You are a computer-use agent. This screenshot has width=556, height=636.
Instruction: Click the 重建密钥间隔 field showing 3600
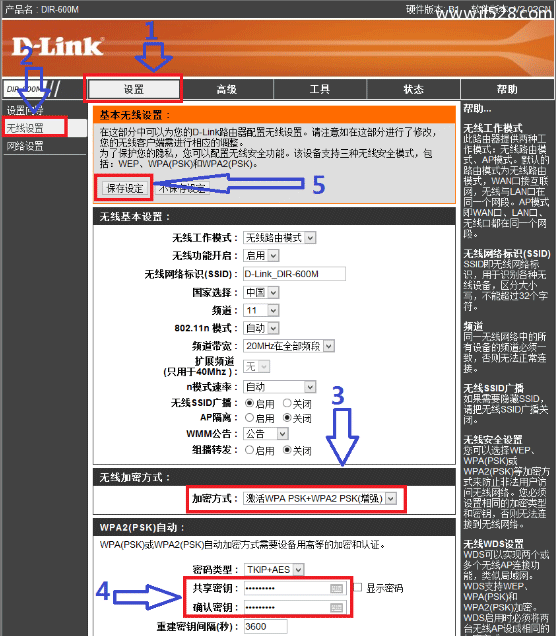(x=266, y=627)
